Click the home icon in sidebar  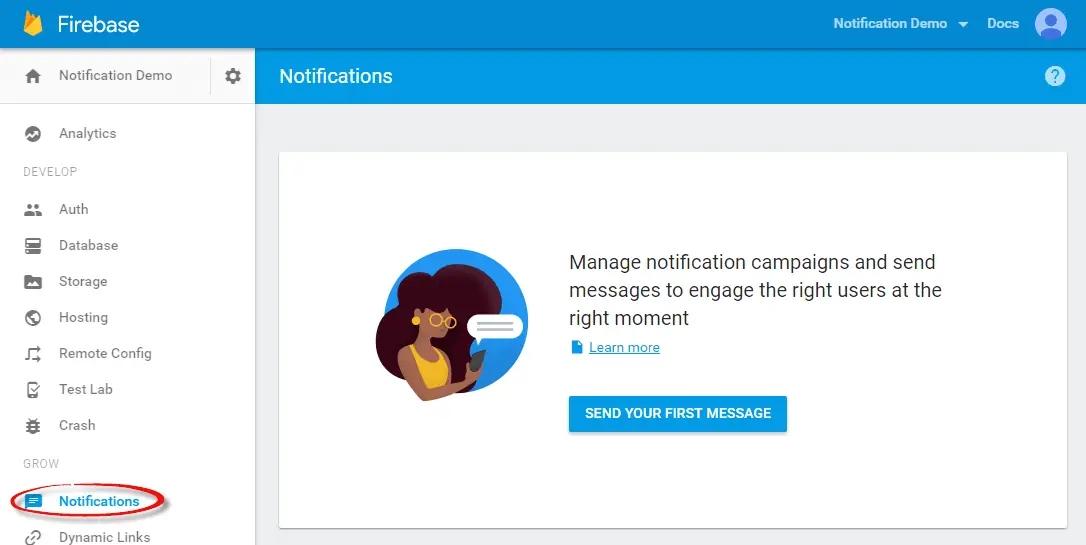[33, 76]
